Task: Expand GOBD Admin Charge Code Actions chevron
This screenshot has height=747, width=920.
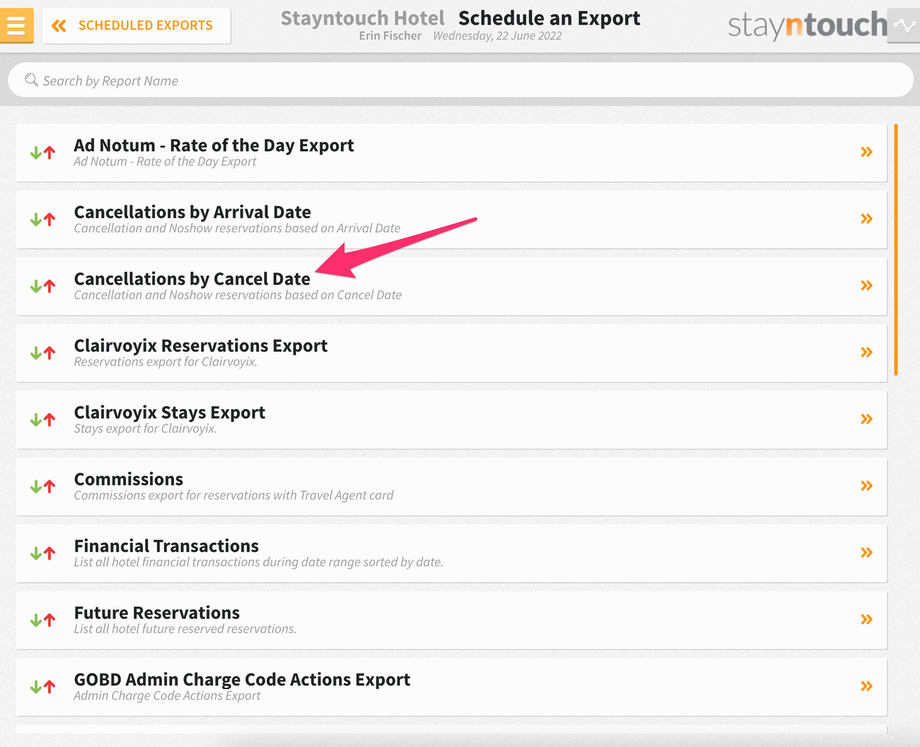Action: pos(867,686)
